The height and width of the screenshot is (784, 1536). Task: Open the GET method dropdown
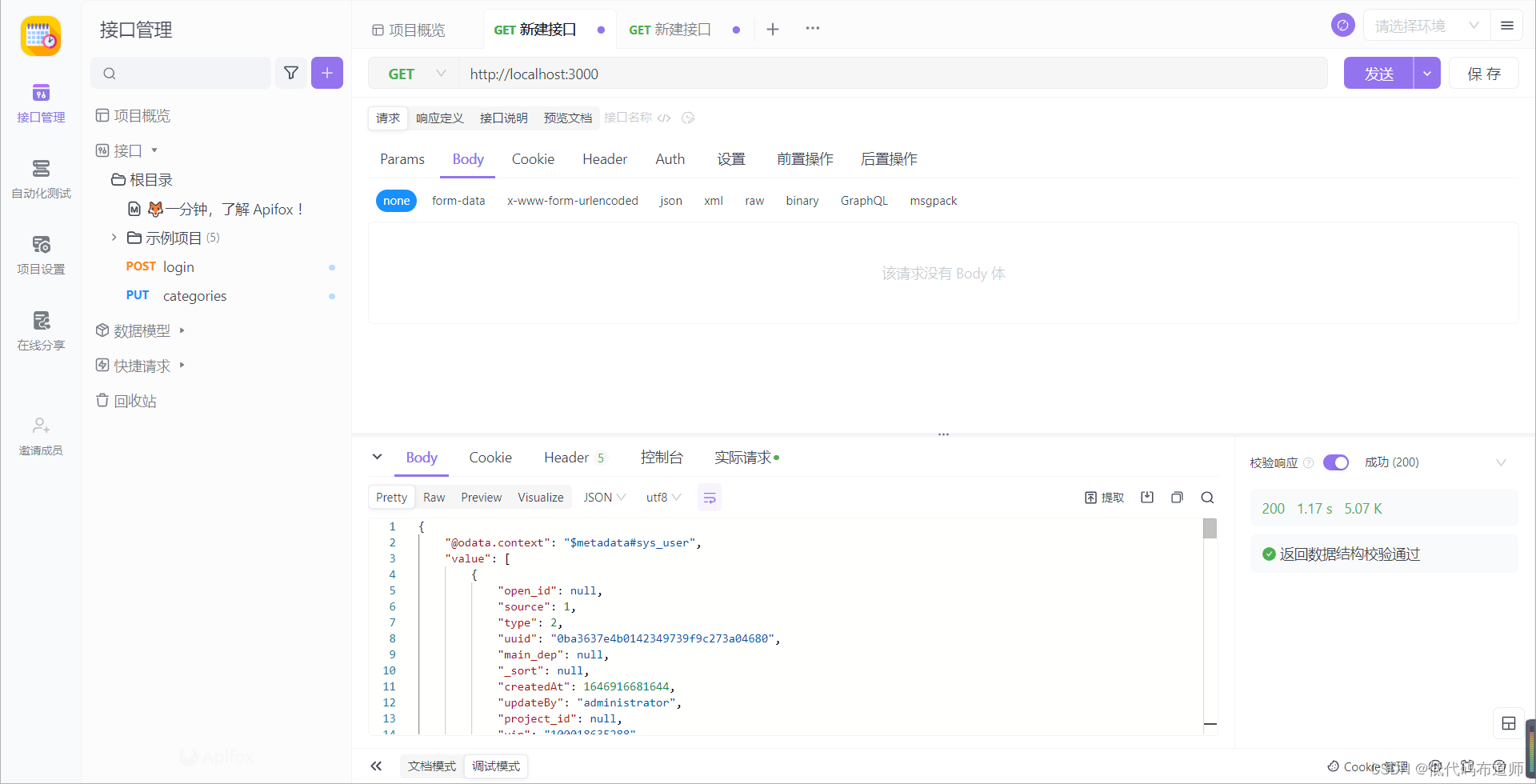tap(414, 74)
